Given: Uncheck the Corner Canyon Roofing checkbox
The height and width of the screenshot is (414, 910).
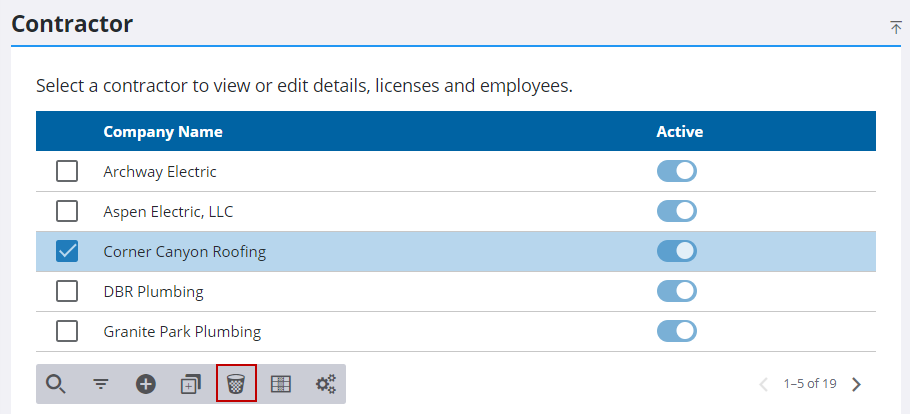Looking at the screenshot, I should click(x=67, y=251).
